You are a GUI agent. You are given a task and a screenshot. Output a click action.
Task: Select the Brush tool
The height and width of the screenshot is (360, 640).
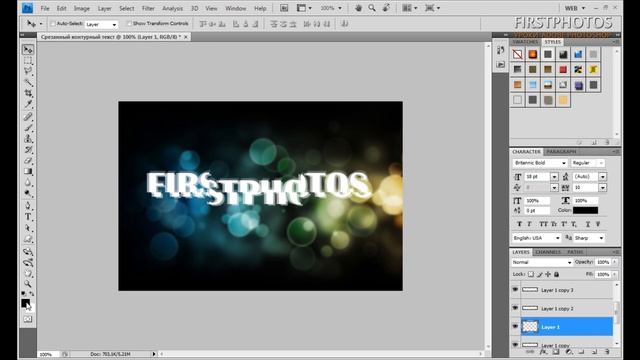coord(28,128)
